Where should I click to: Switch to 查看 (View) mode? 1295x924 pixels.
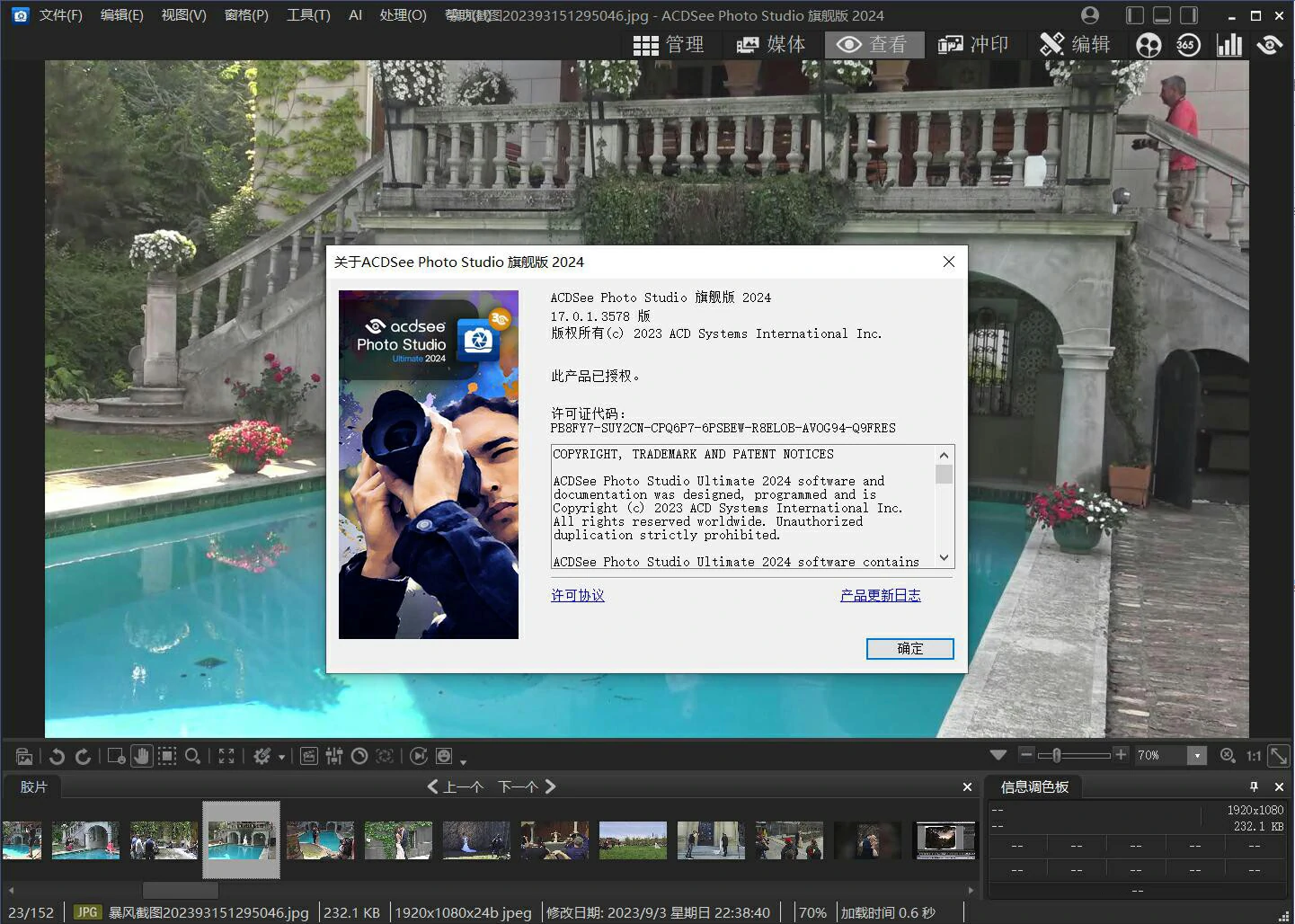pyautogui.click(x=874, y=45)
